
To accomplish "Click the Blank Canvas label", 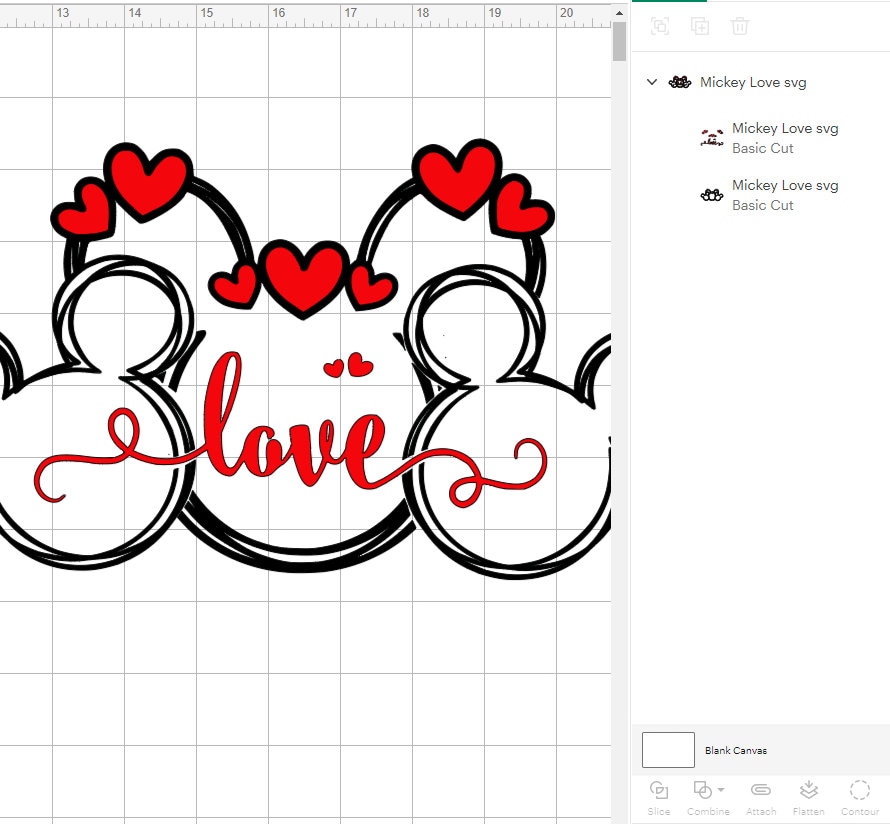I will point(736,749).
